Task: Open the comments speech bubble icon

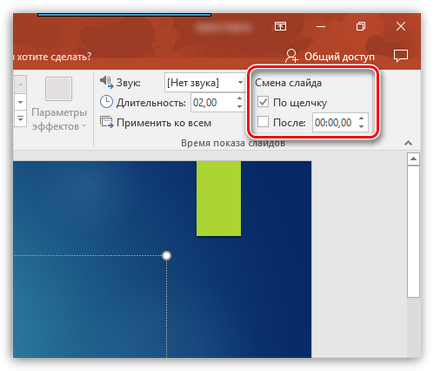Action: 400,56
